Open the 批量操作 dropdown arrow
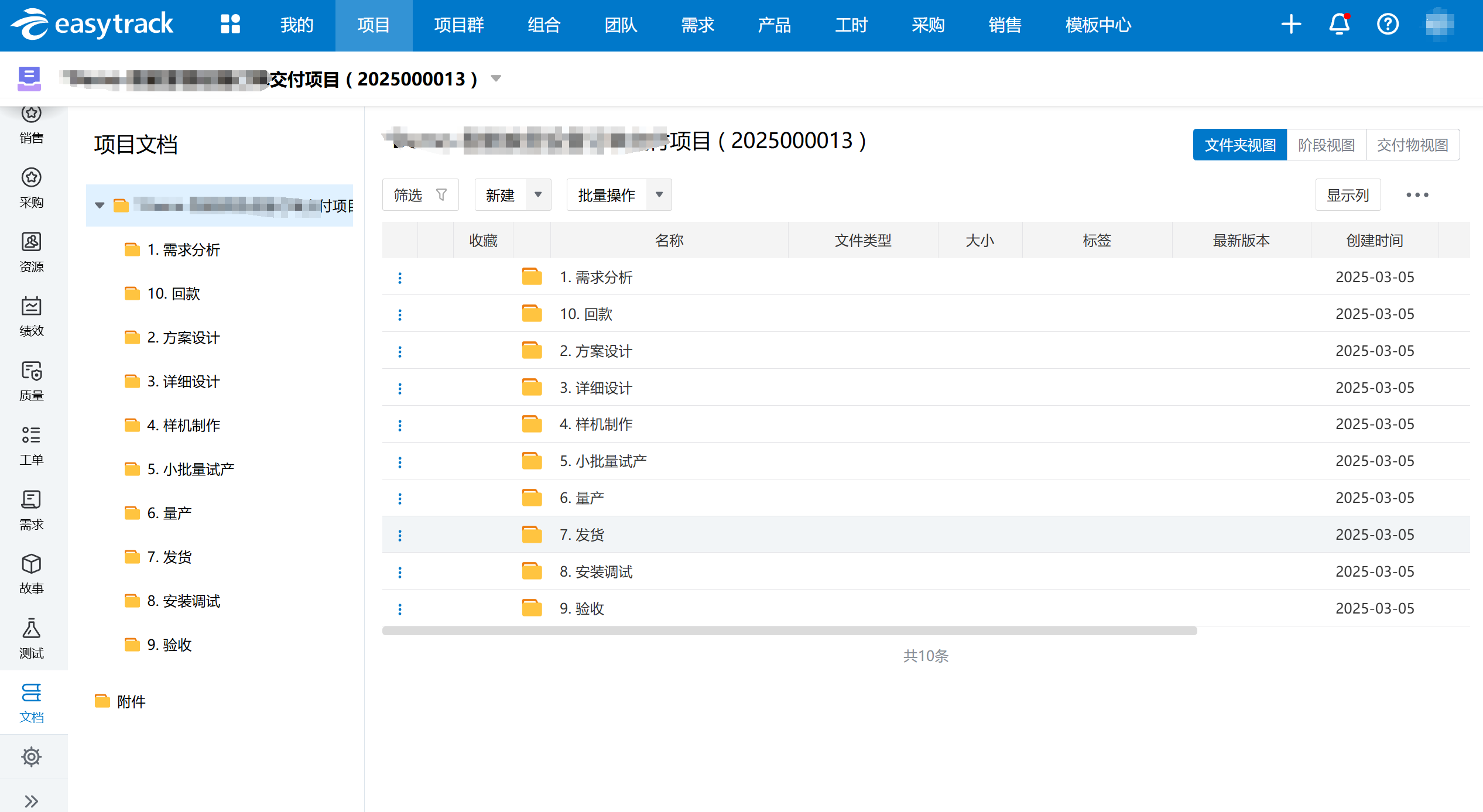Screen dimensions: 1483x812 pyautogui.click(x=659, y=195)
